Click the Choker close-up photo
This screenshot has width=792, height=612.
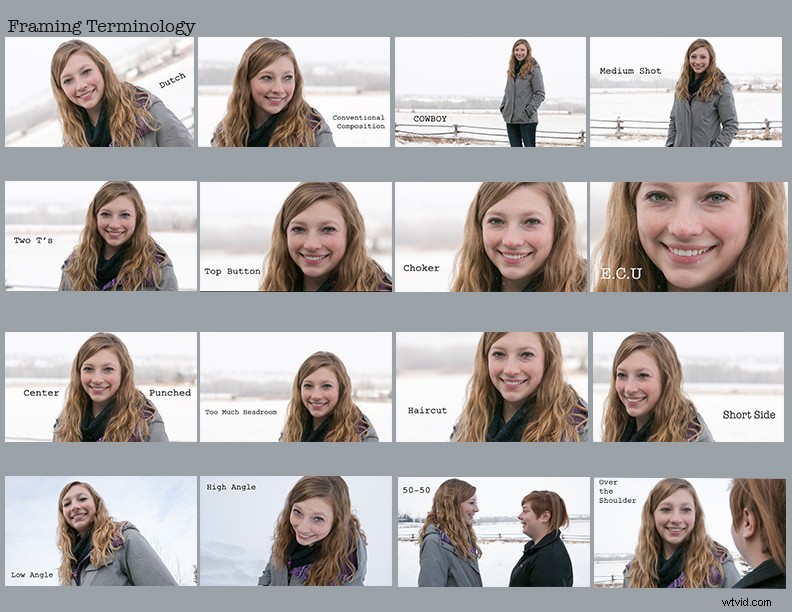[491, 237]
